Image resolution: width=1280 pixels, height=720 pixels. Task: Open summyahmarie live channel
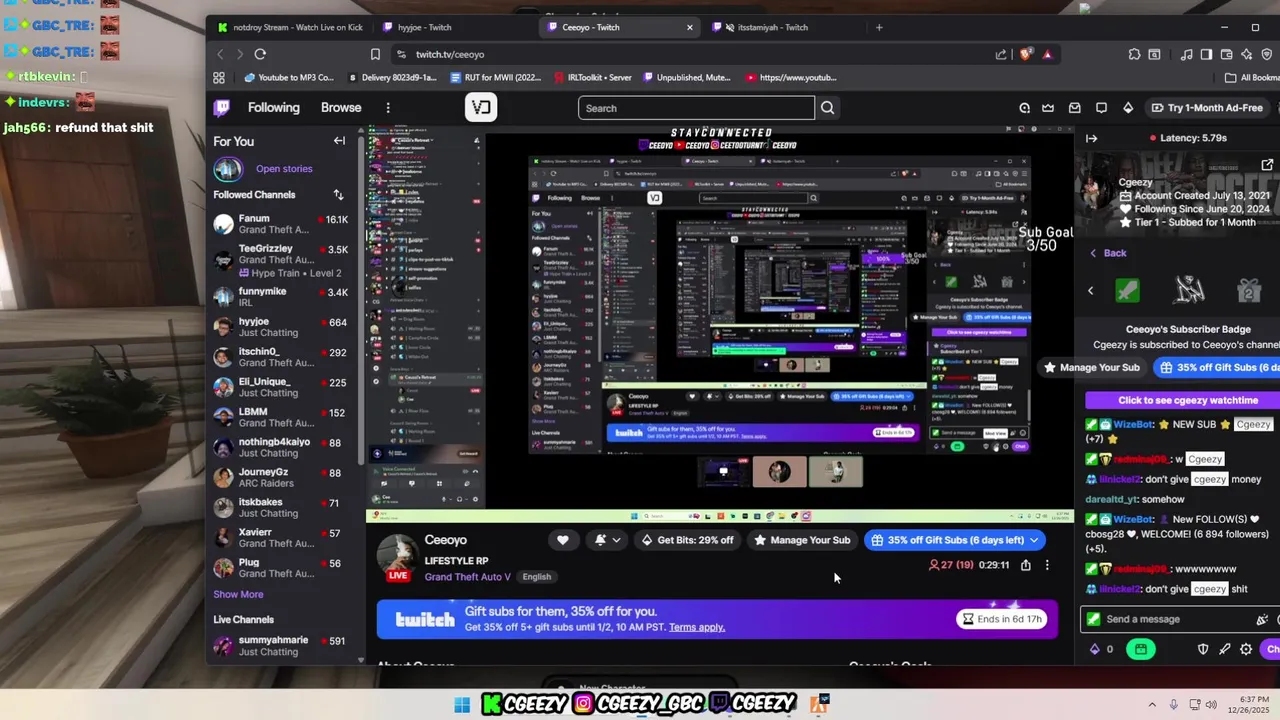point(280,646)
